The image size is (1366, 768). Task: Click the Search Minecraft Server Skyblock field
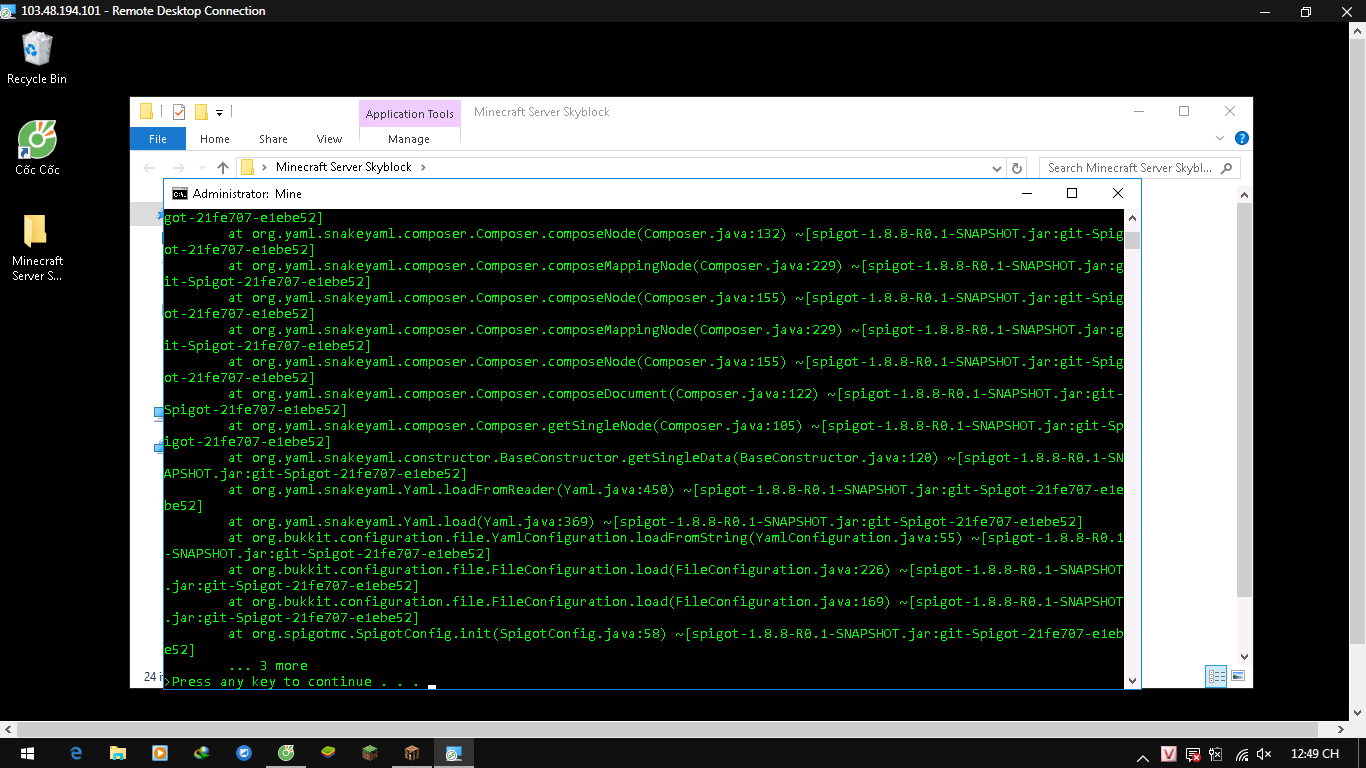1130,168
